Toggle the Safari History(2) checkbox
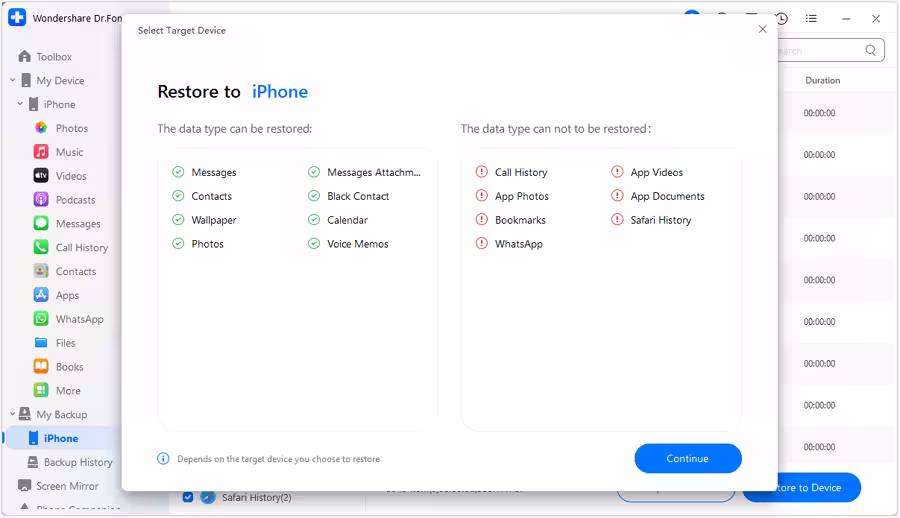 coord(188,497)
